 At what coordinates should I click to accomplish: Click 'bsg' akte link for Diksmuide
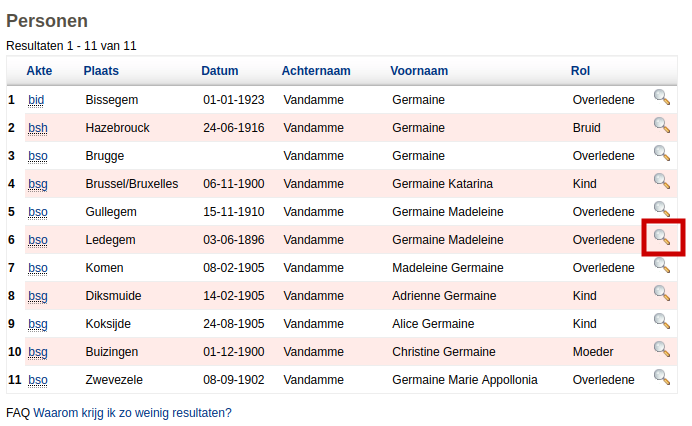(38, 296)
